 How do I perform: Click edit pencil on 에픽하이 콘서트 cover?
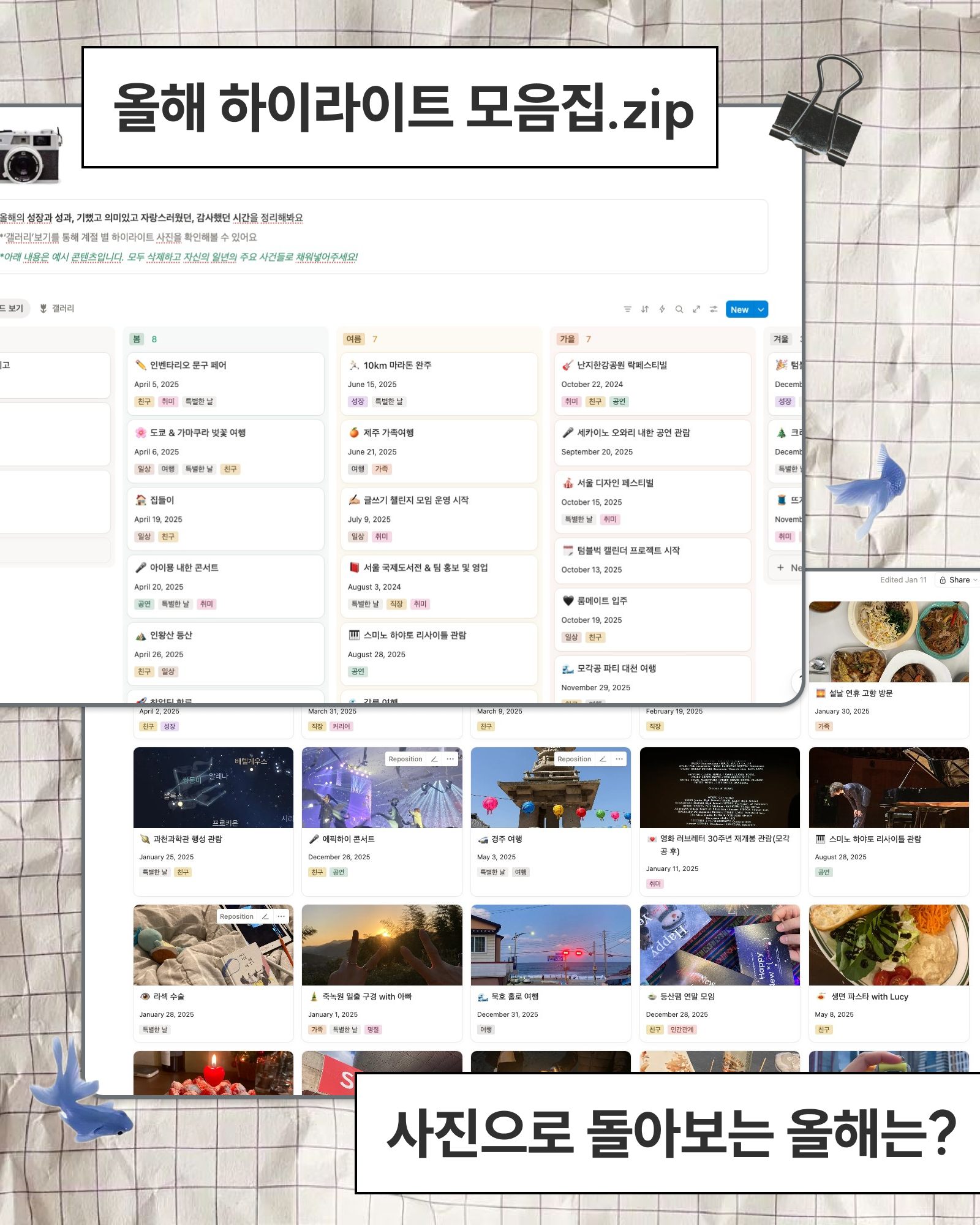[434, 759]
